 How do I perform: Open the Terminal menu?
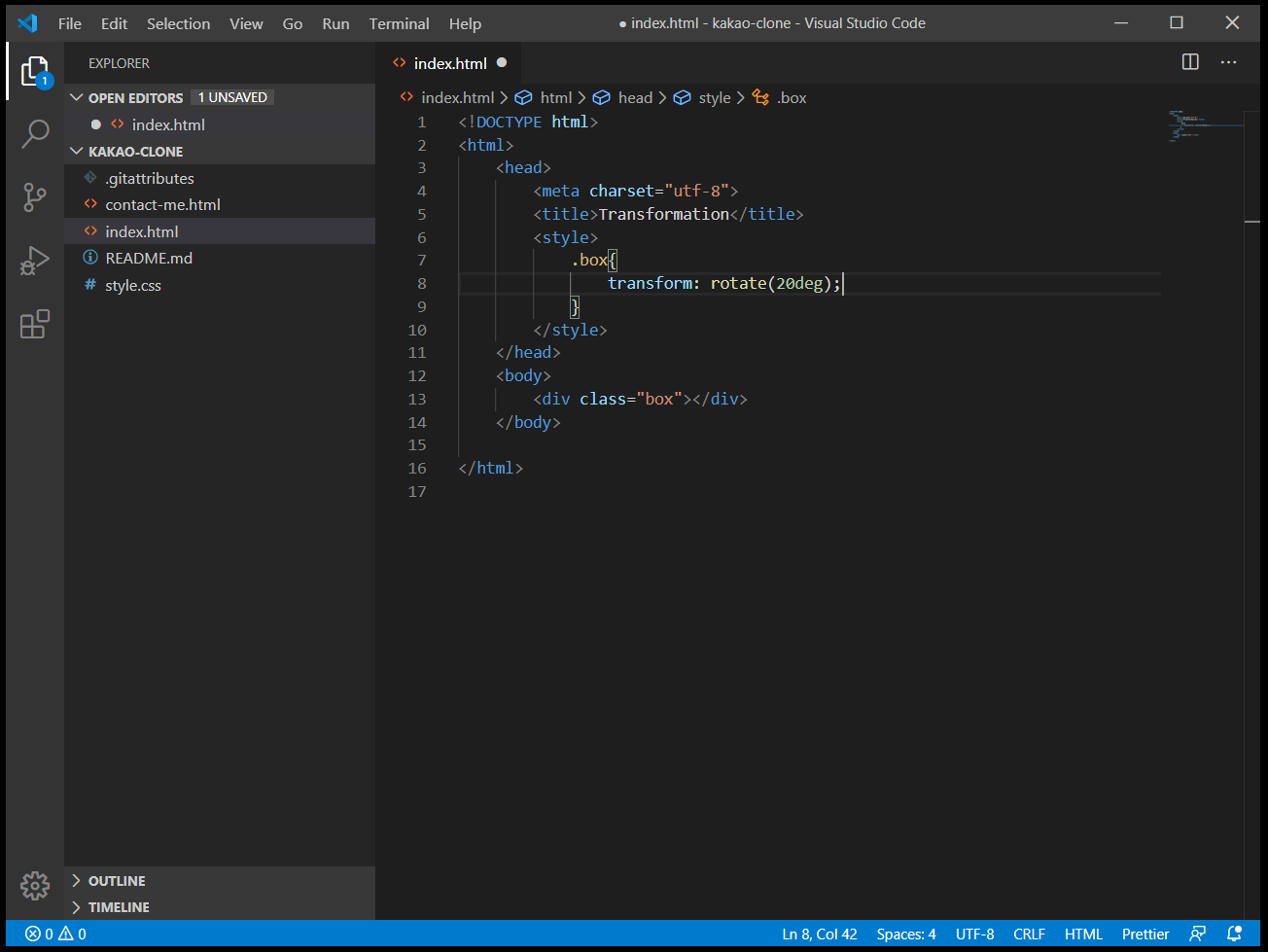click(x=399, y=23)
